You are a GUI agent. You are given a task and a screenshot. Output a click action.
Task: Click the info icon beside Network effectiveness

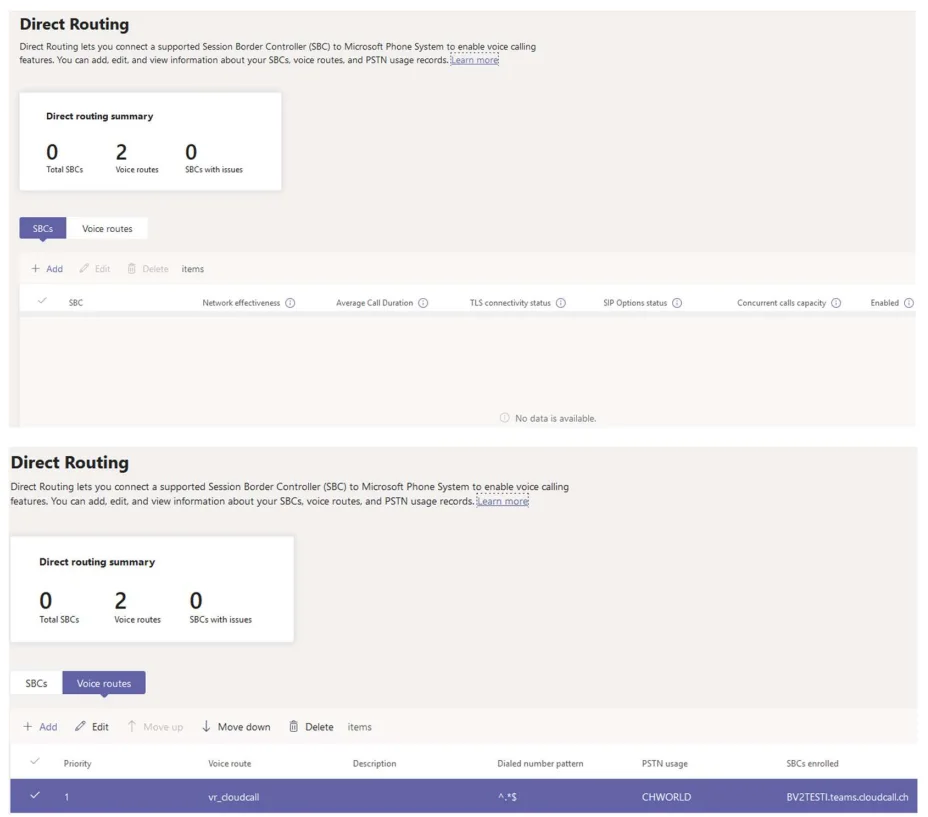pyautogui.click(x=290, y=303)
